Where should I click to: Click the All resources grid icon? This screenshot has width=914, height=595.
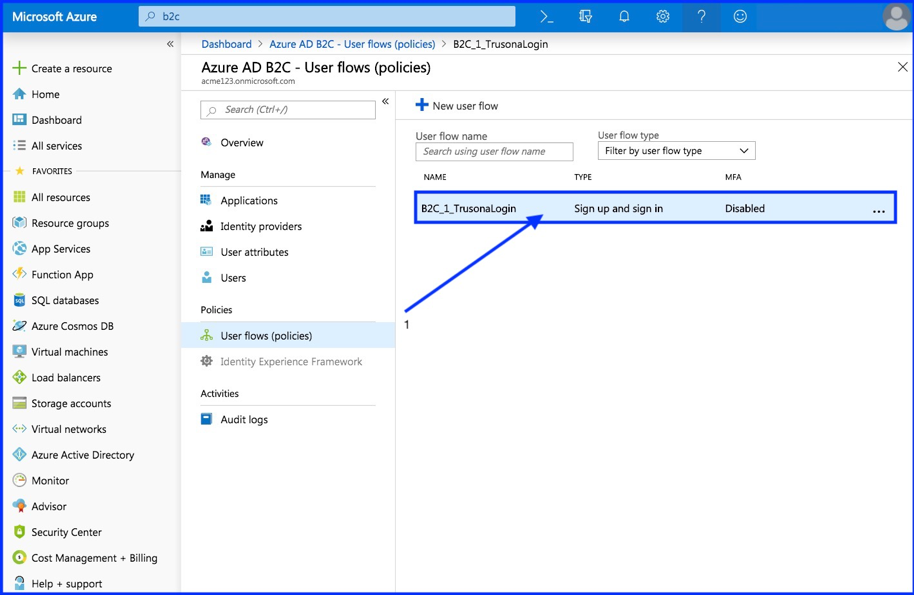click(19, 197)
